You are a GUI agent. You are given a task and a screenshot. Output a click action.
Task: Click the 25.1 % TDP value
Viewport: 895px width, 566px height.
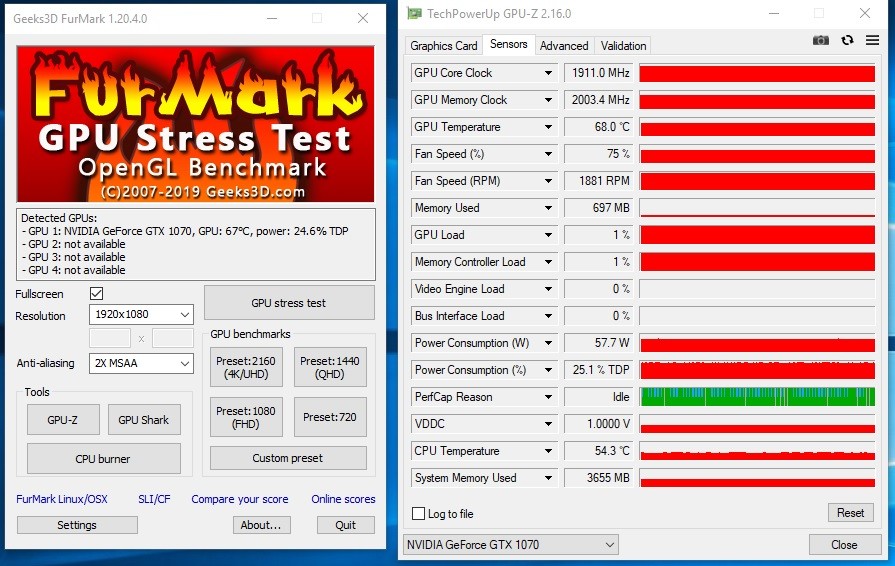tap(599, 370)
